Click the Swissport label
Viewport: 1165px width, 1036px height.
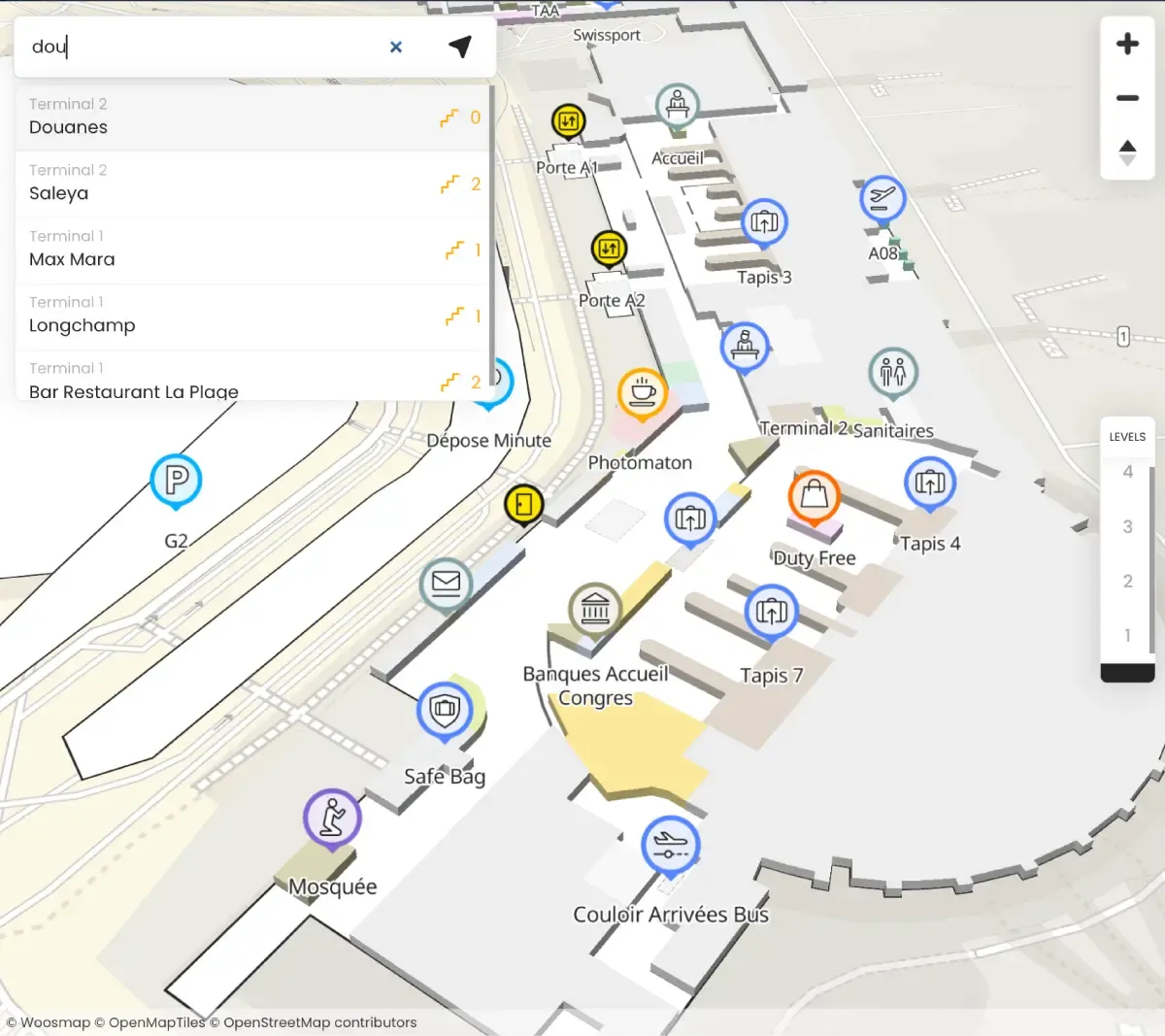(x=607, y=35)
